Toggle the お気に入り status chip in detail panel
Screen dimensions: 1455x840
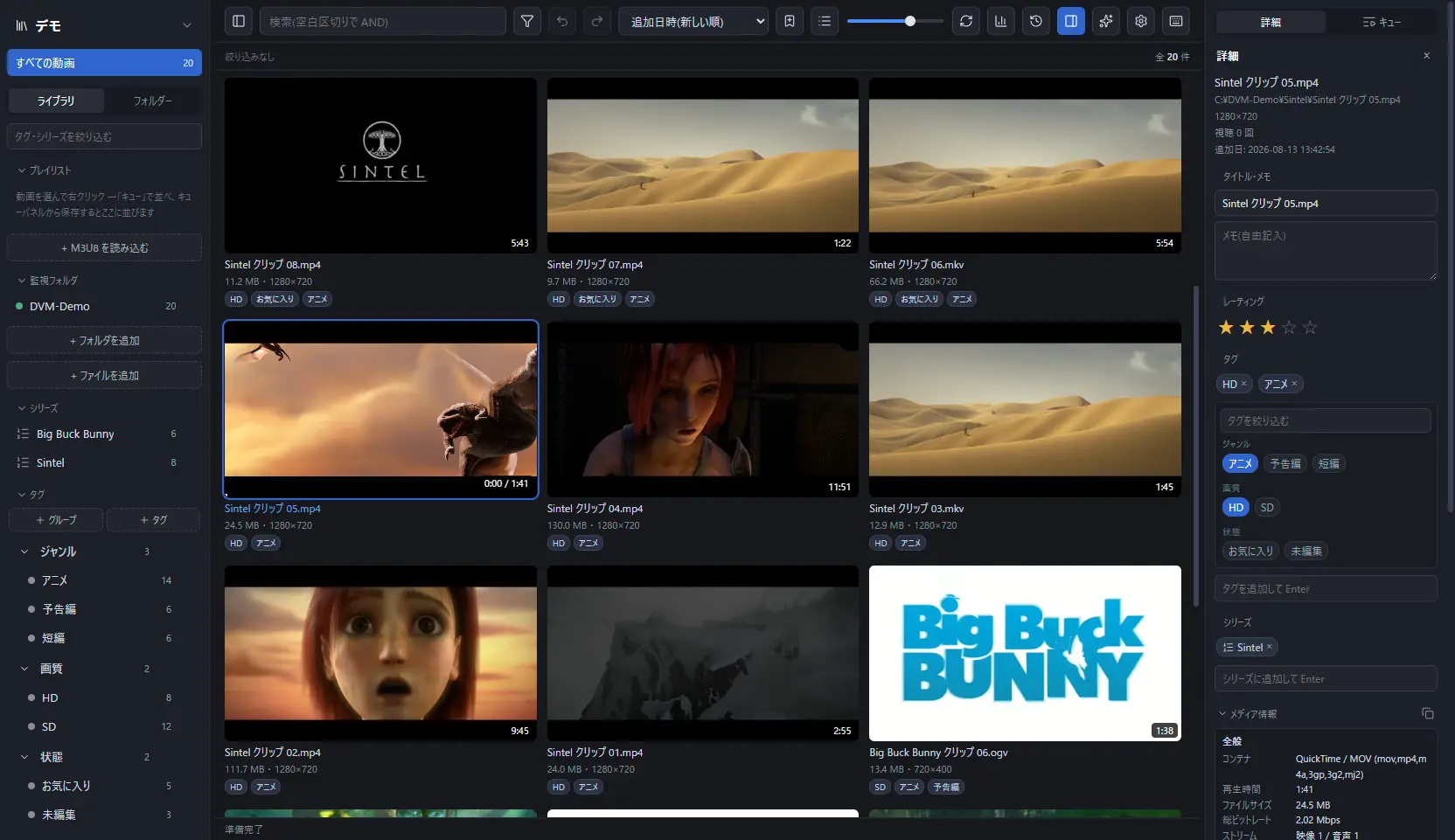coord(1250,551)
